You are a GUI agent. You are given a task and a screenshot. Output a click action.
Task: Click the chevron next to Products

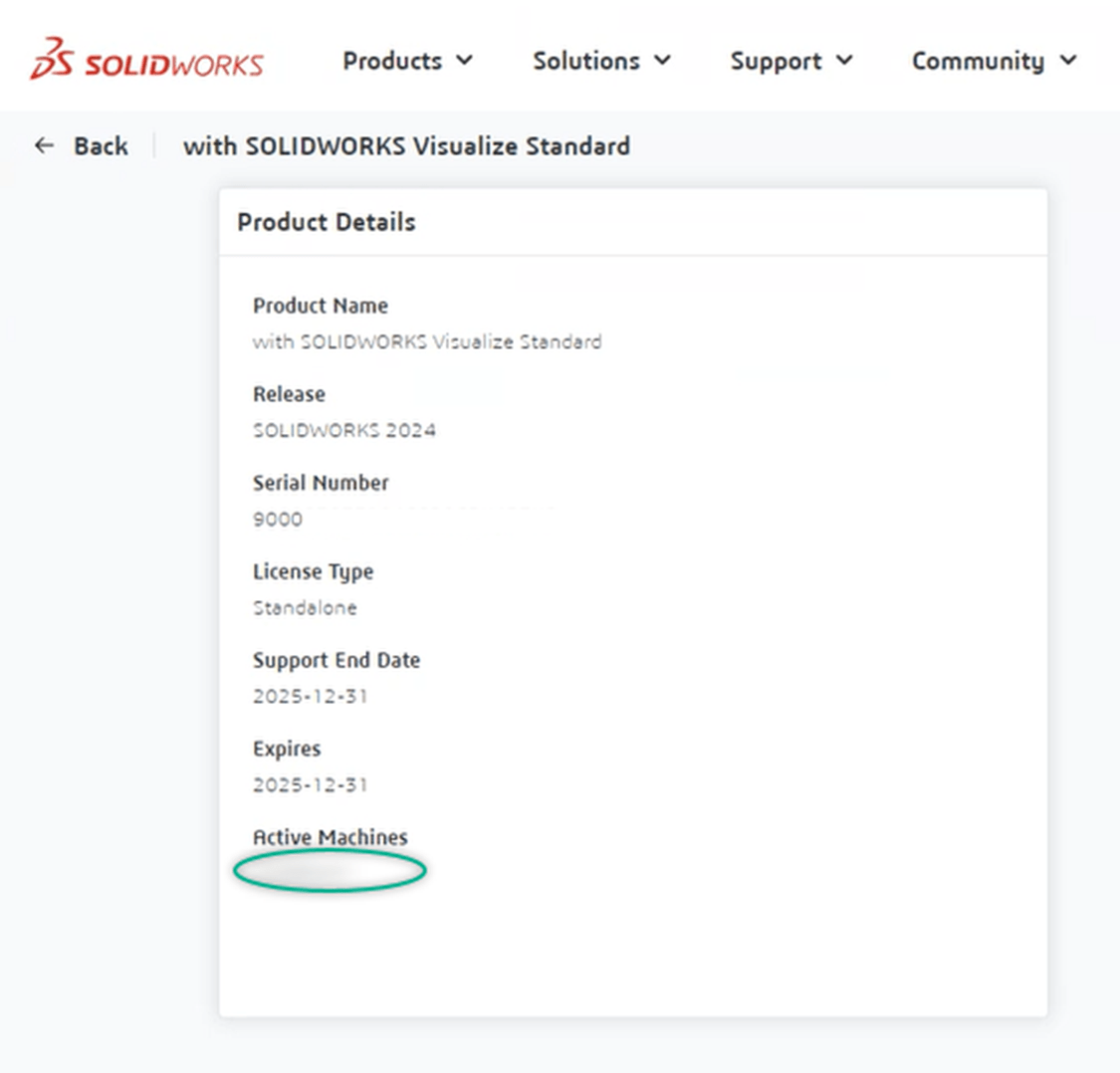tap(464, 62)
